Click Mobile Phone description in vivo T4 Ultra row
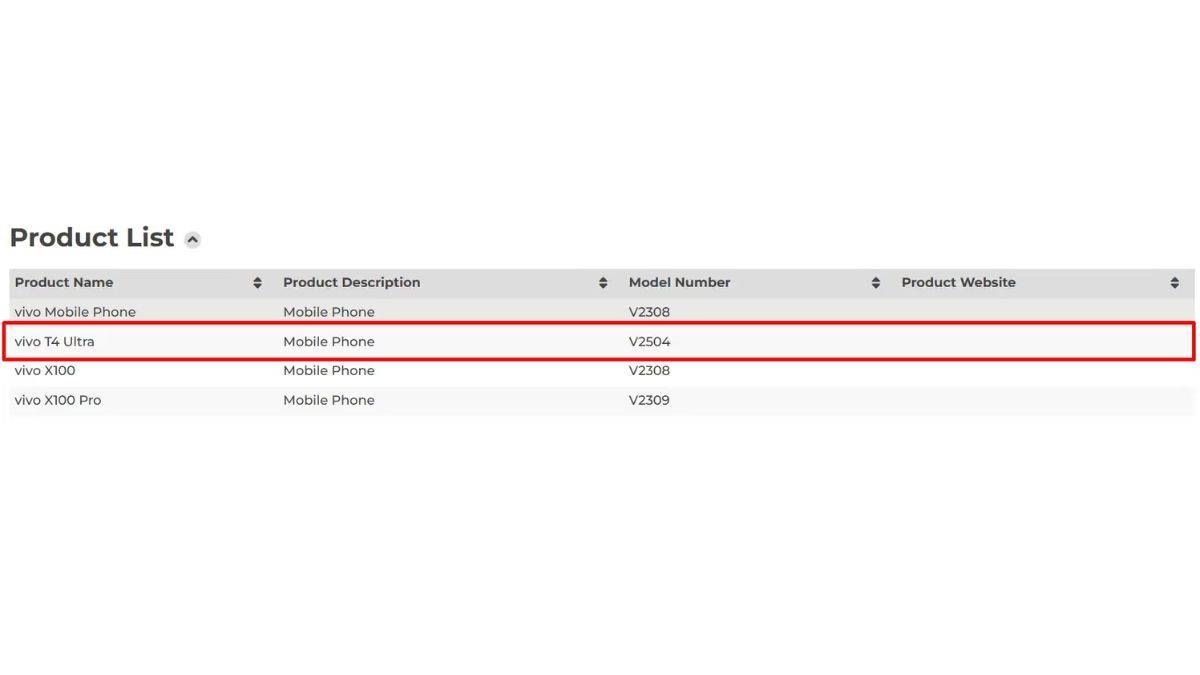The height and width of the screenshot is (675, 1200). 329,342
